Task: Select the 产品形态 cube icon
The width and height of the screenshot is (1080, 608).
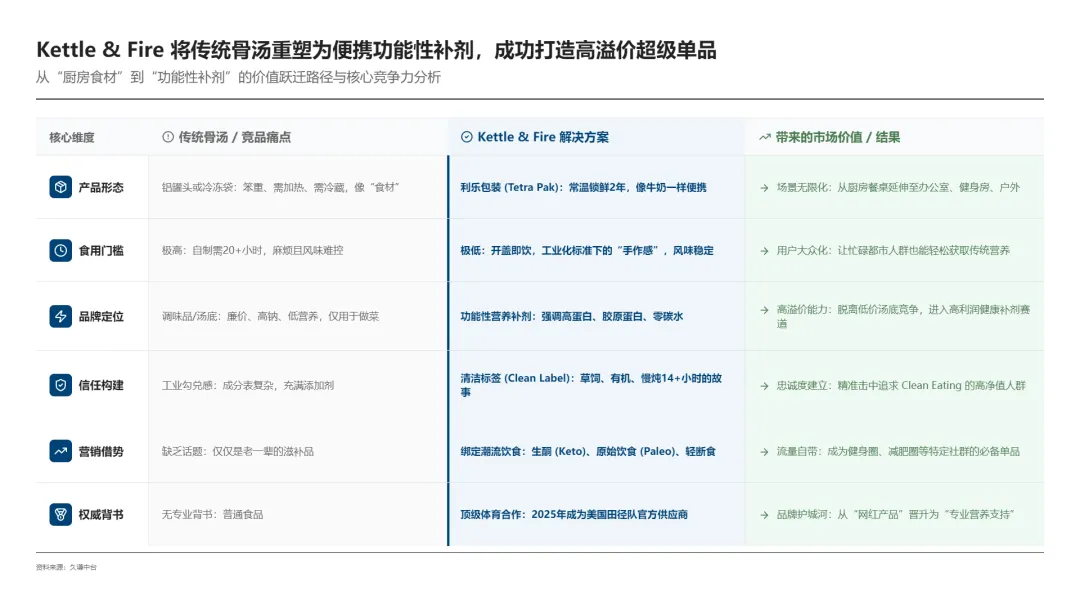Action: tap(60, 187)
